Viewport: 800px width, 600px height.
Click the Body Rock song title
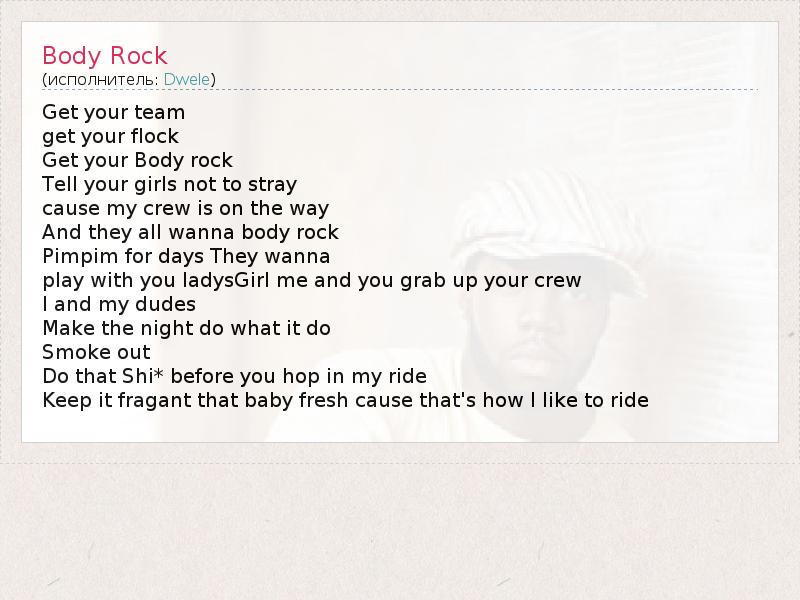pos(105,55)
